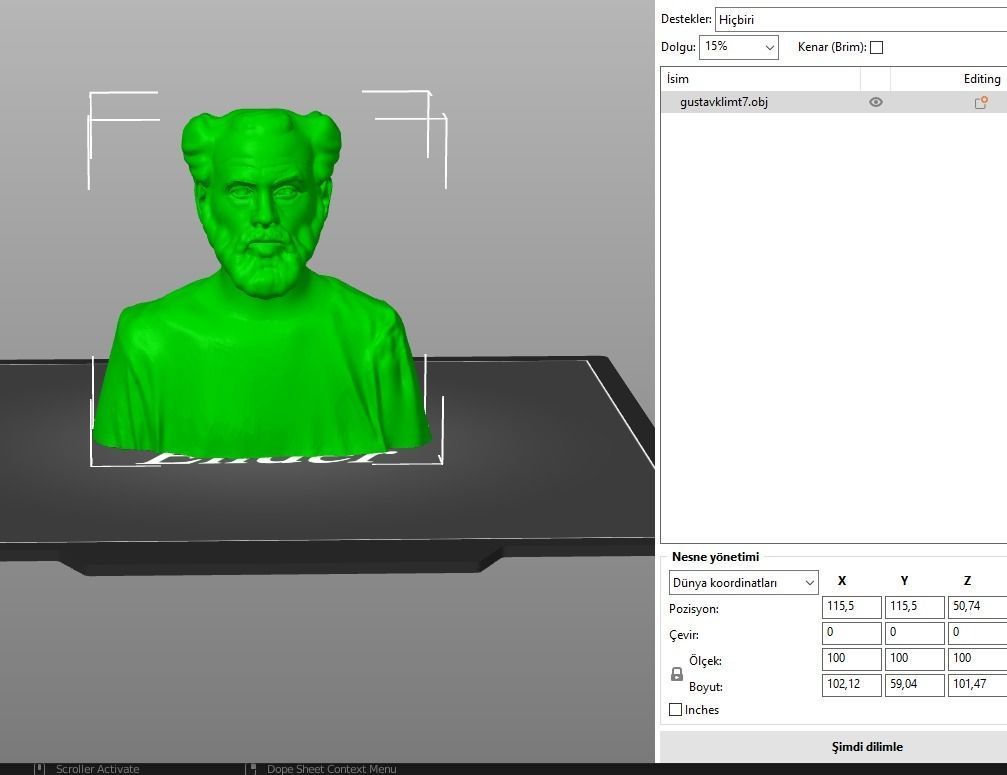
Task: Edit Çevir X rotation field
Action: tap(852, 633)
